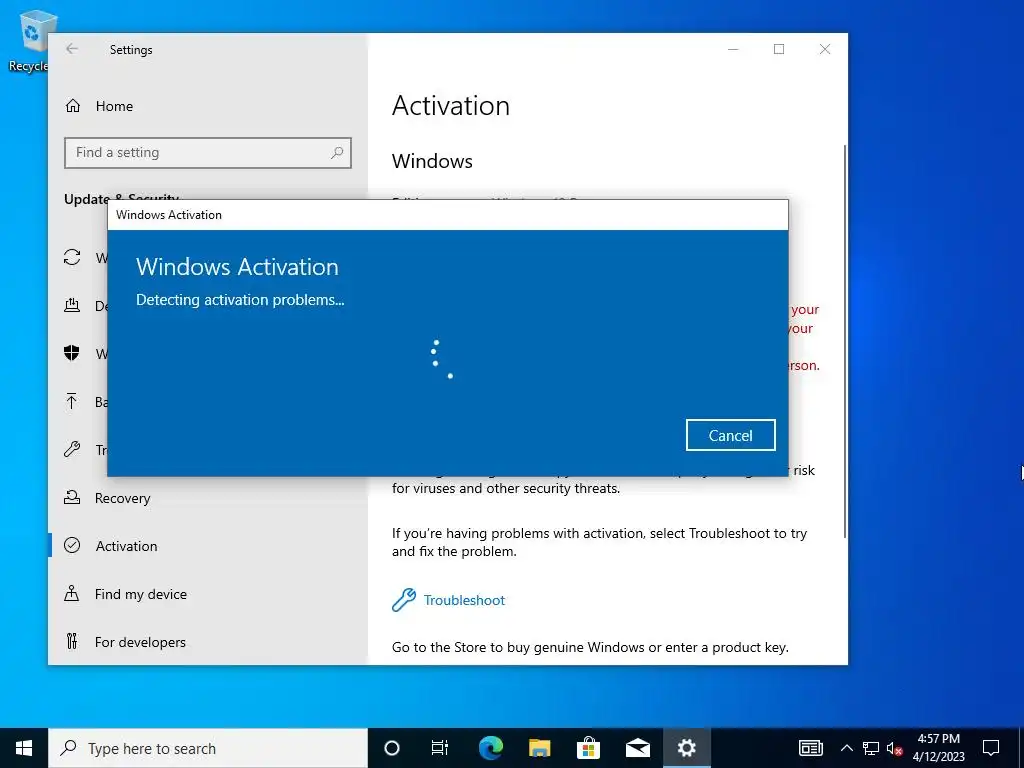The image size is (1024, 768).
Task: Go back using the Settings back arrow
Action: pyautogui.click(x=72, y=49)
